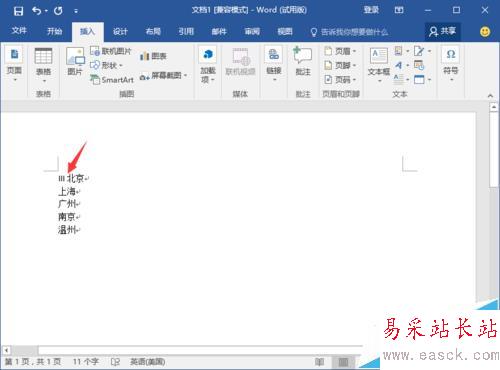This screenshot has height=370, width=500.
Task: Insert a 批注 comment
Action: coord(303,62)
